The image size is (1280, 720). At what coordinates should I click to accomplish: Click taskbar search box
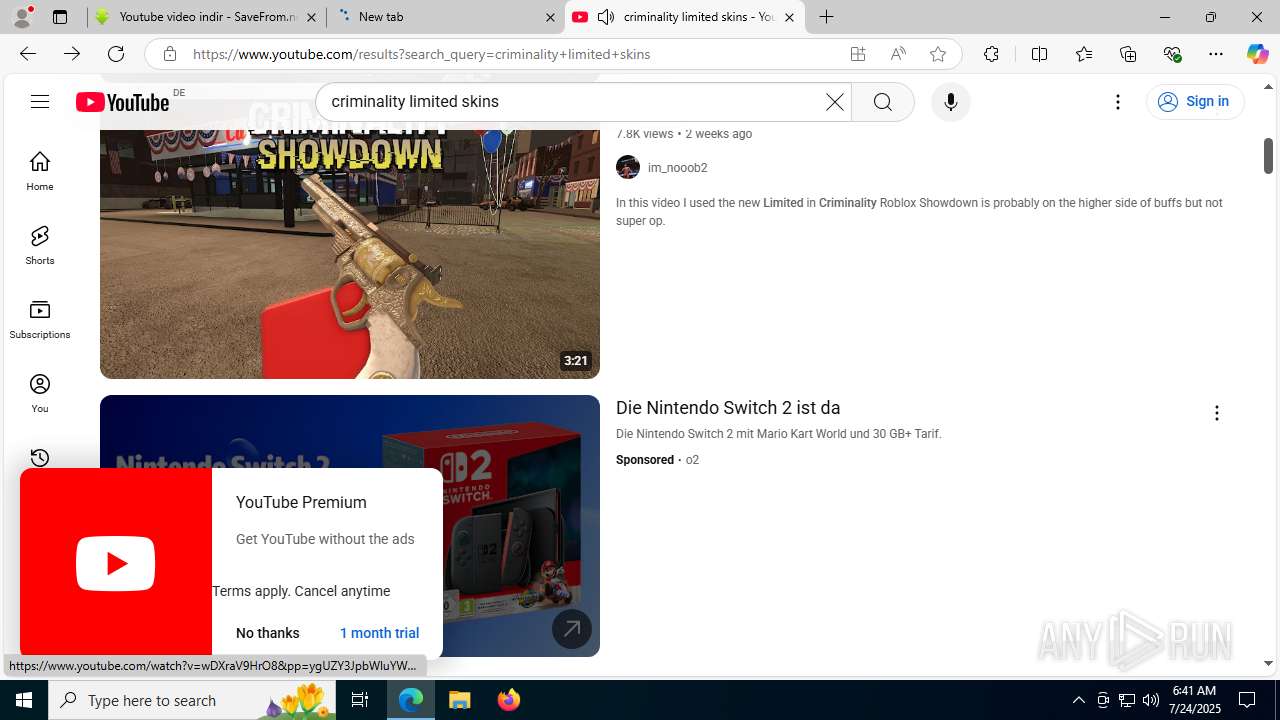click(x=192, y=700)
